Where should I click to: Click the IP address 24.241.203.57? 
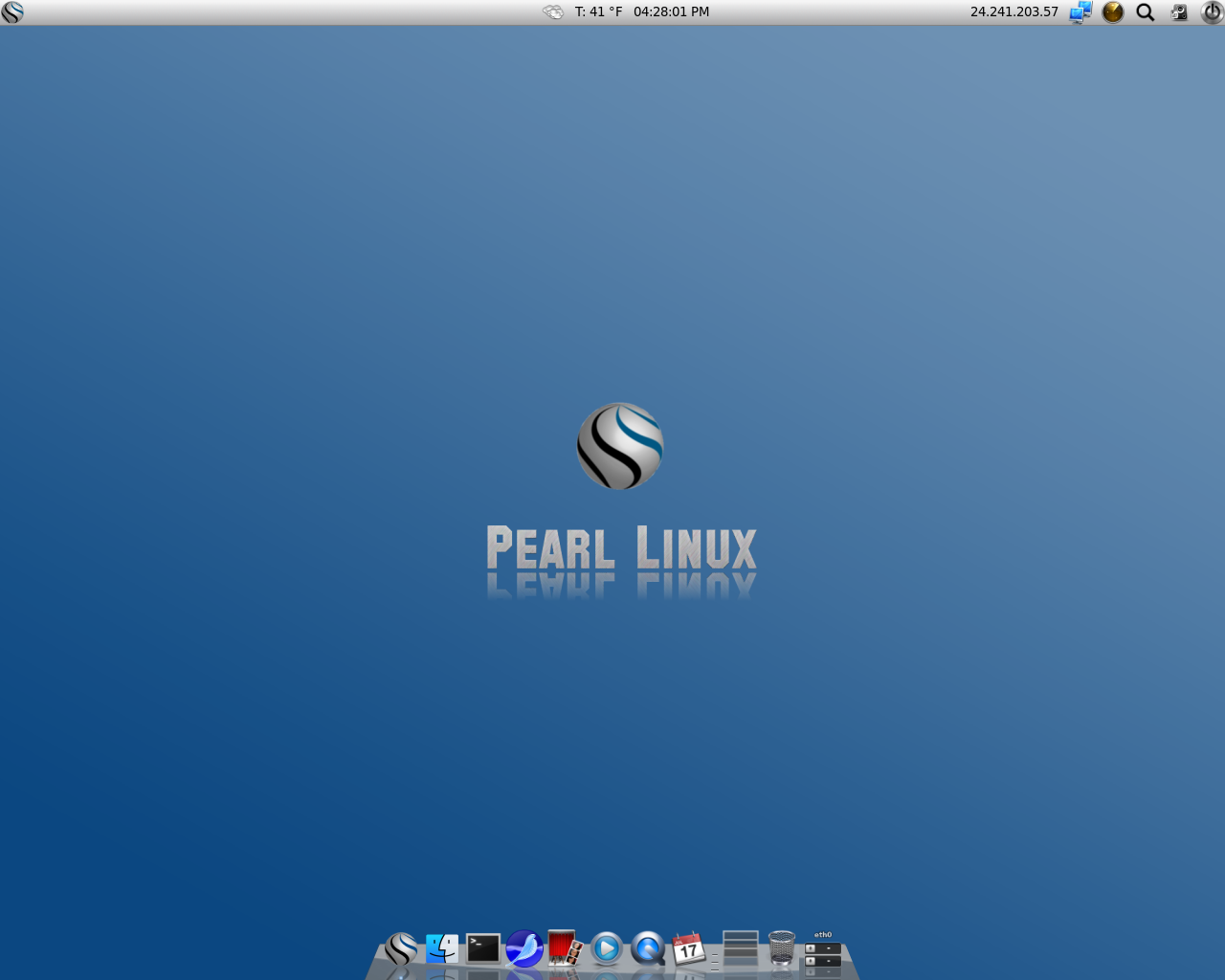(1013, 11)
